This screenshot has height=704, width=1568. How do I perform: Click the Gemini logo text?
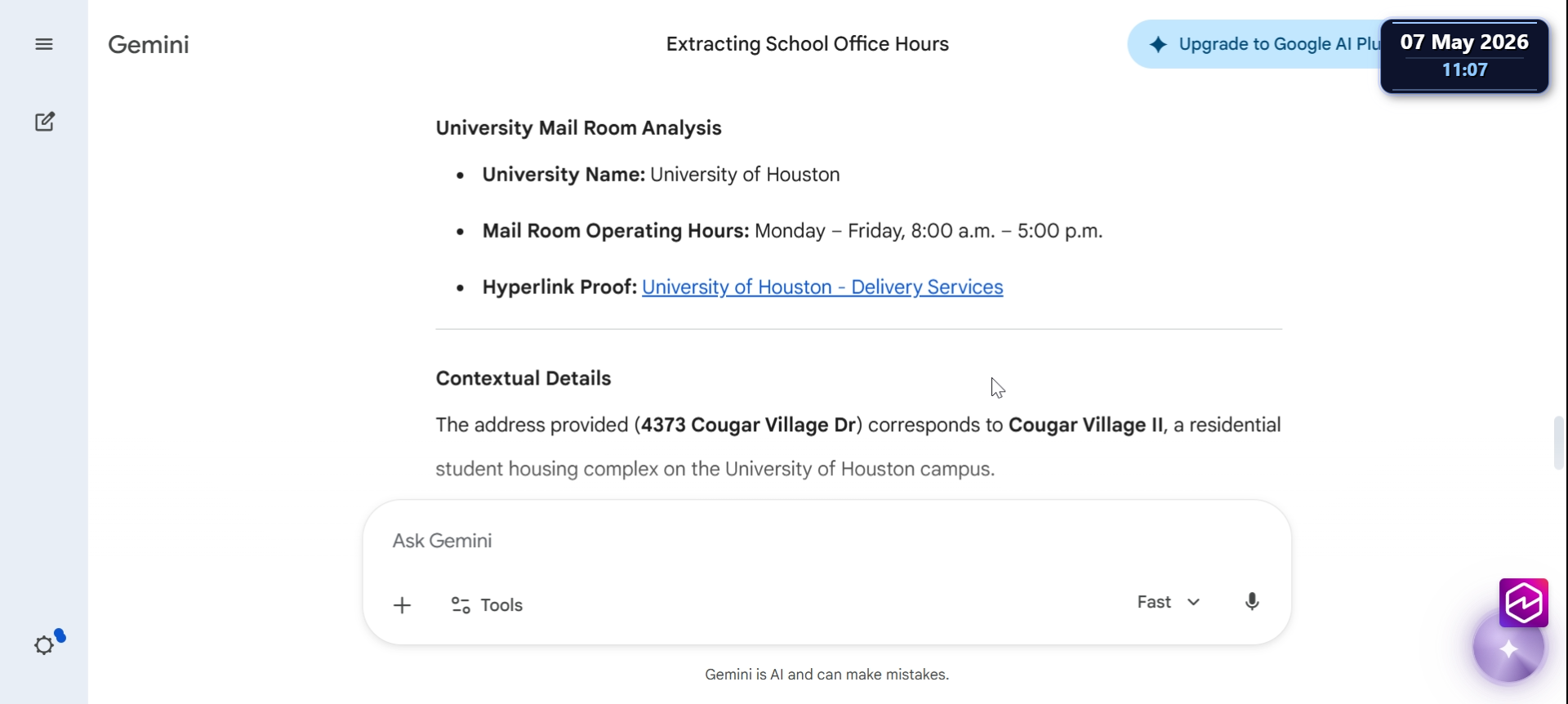tap(149, 44)
